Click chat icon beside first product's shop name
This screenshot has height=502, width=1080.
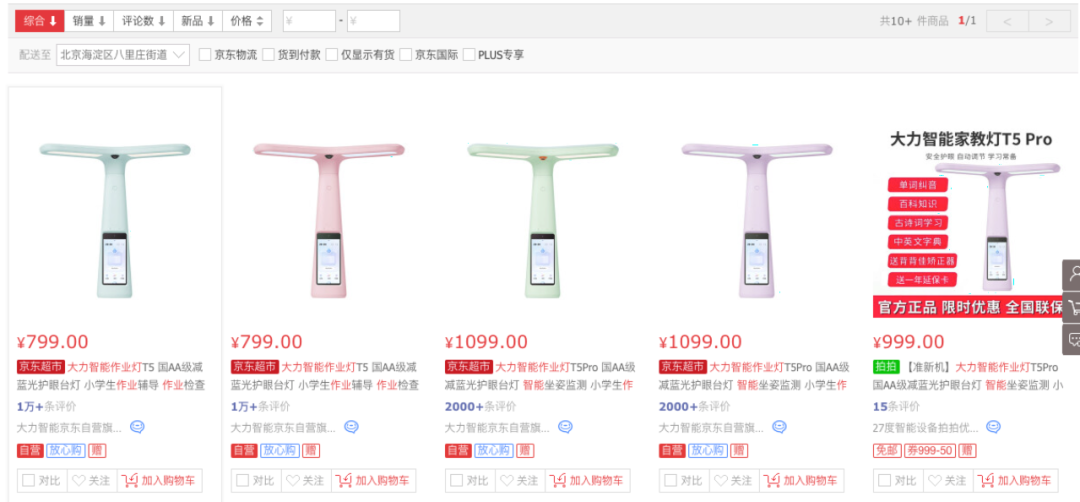point(137,428)
